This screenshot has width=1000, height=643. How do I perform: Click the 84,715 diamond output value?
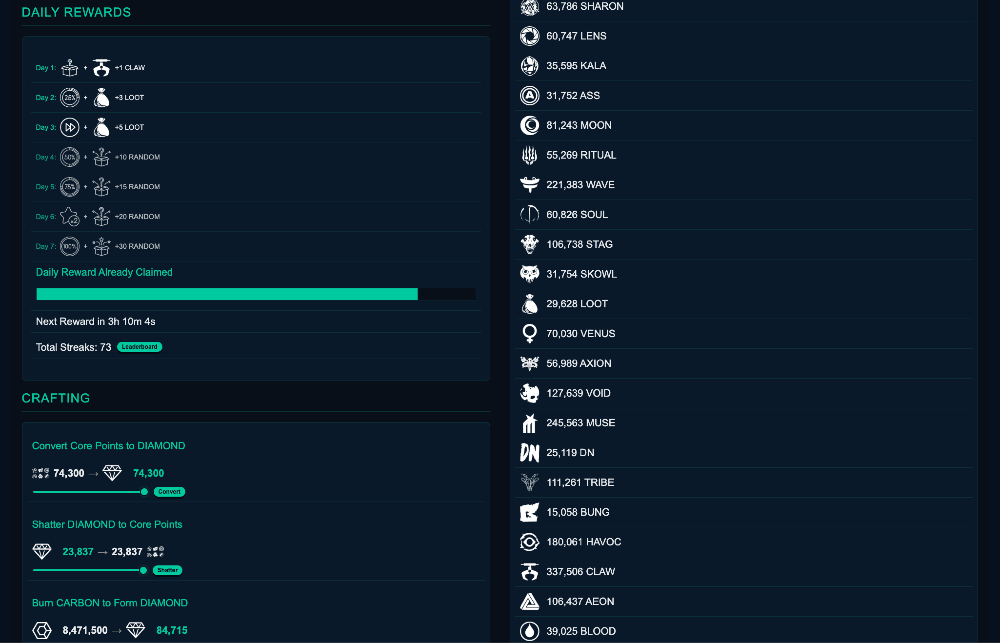pyautogui.click(x=172, y=631)
